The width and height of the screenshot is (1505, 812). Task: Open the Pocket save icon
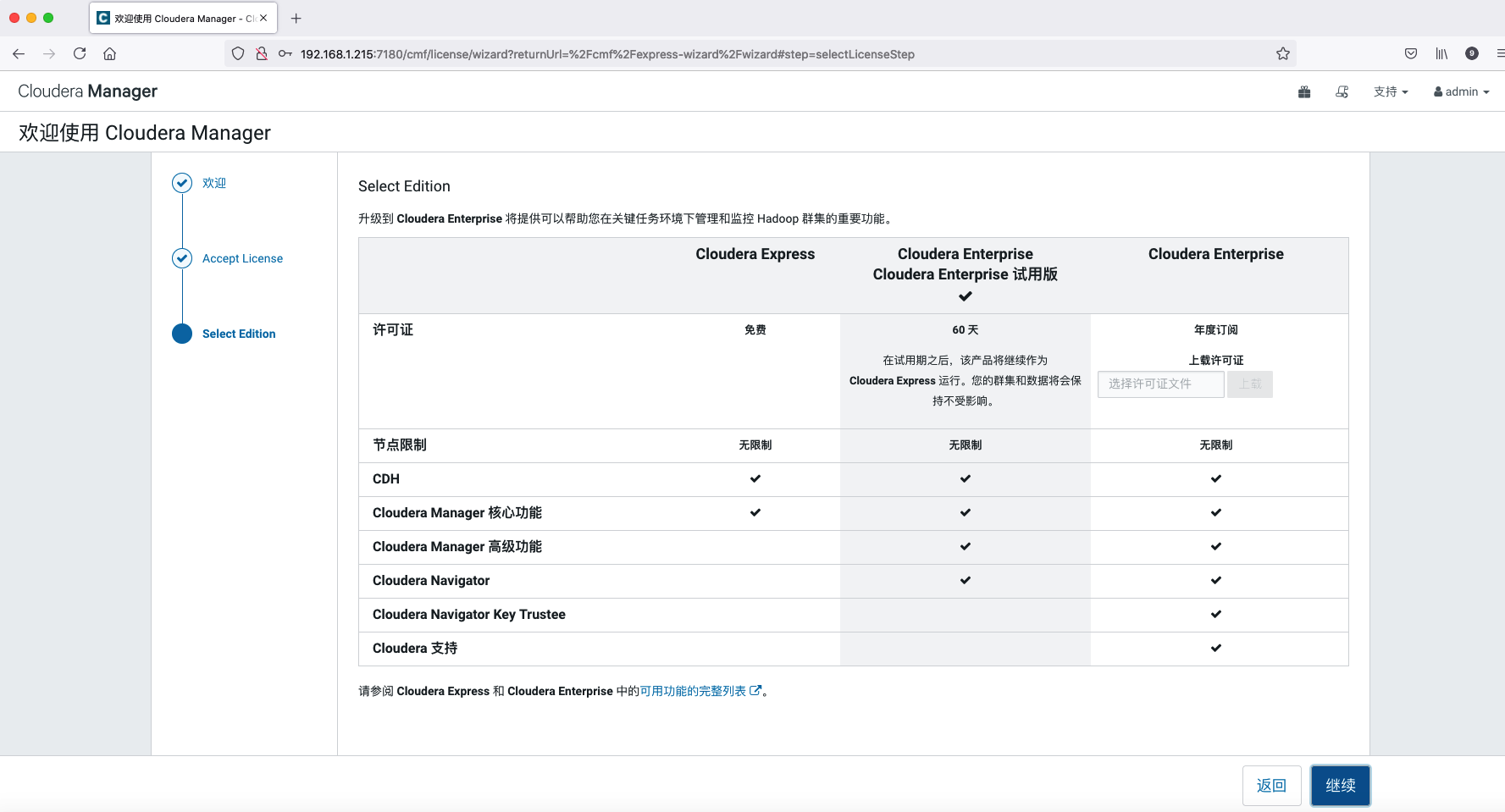pyautogui.click(x=1411, y=53)
